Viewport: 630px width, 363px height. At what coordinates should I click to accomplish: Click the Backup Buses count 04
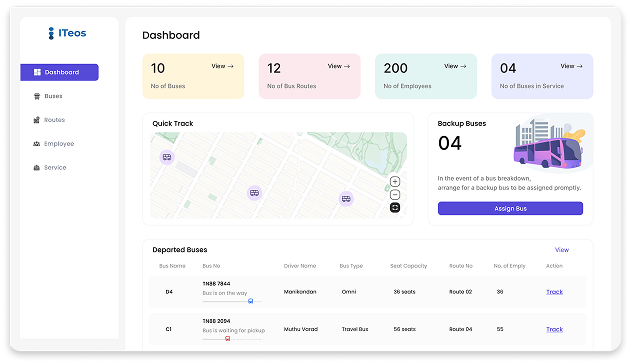[x=450, y=143]
